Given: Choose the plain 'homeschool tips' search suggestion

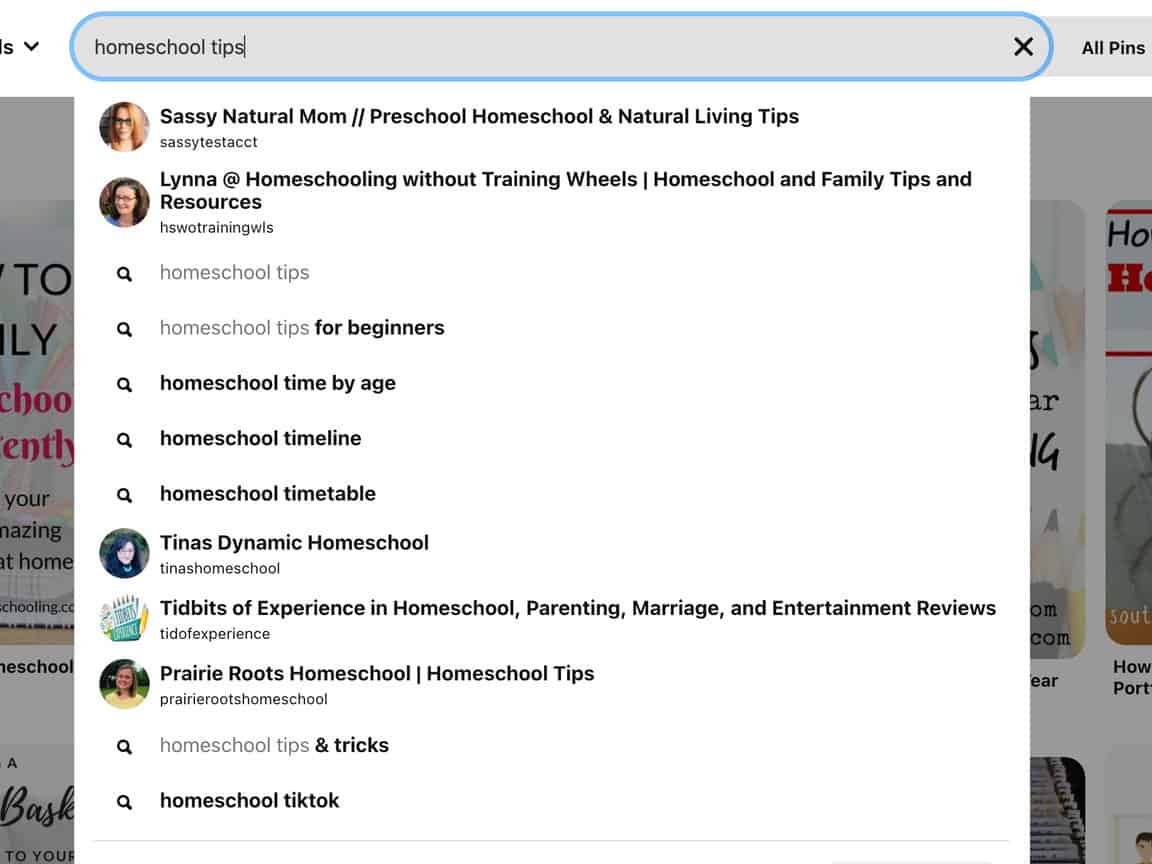Looking at the screenshot, I should pos(234,273).
